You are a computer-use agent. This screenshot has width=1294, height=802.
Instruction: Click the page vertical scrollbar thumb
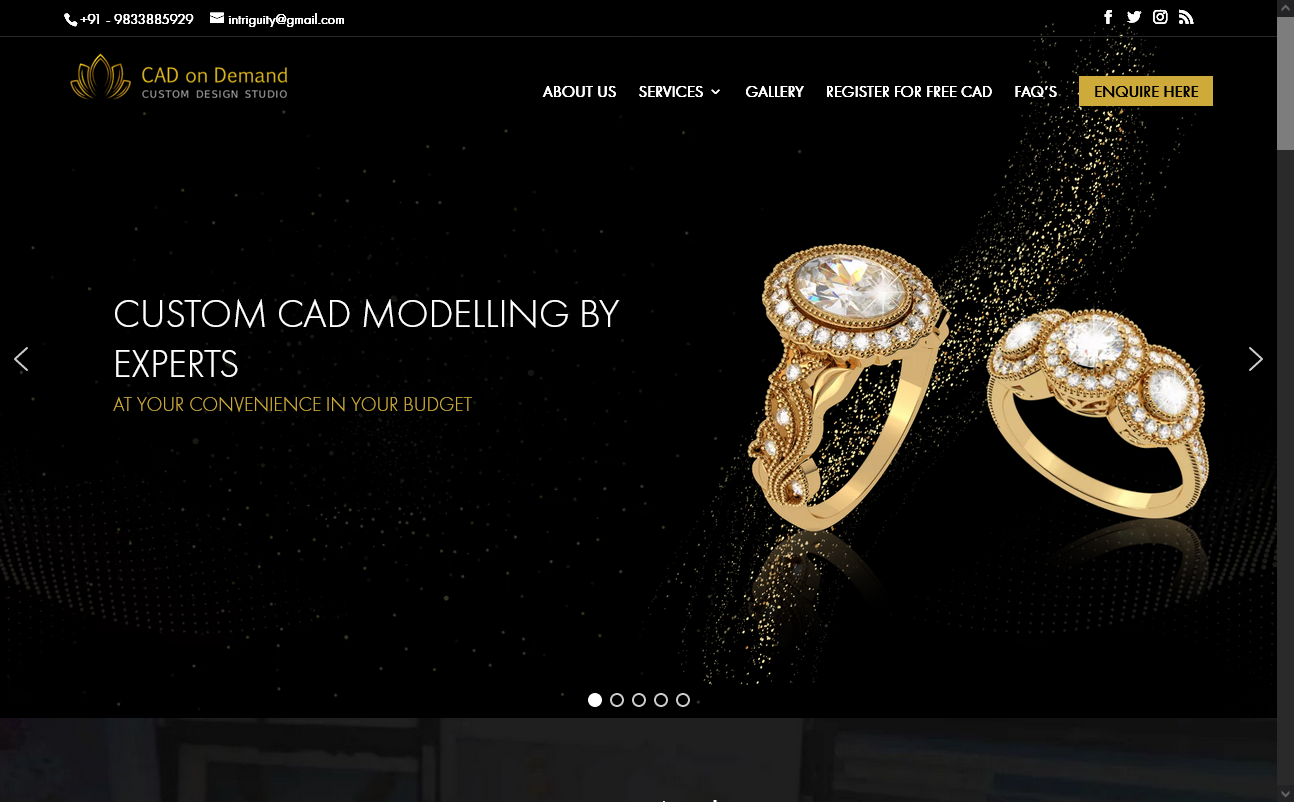coord(1285,85)
